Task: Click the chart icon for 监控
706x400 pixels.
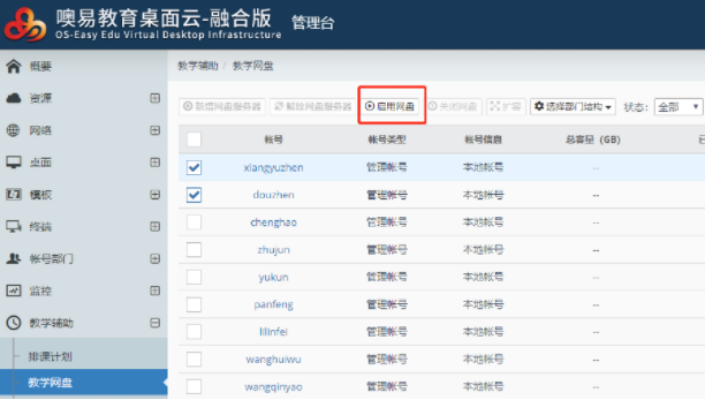Action: 14,290
